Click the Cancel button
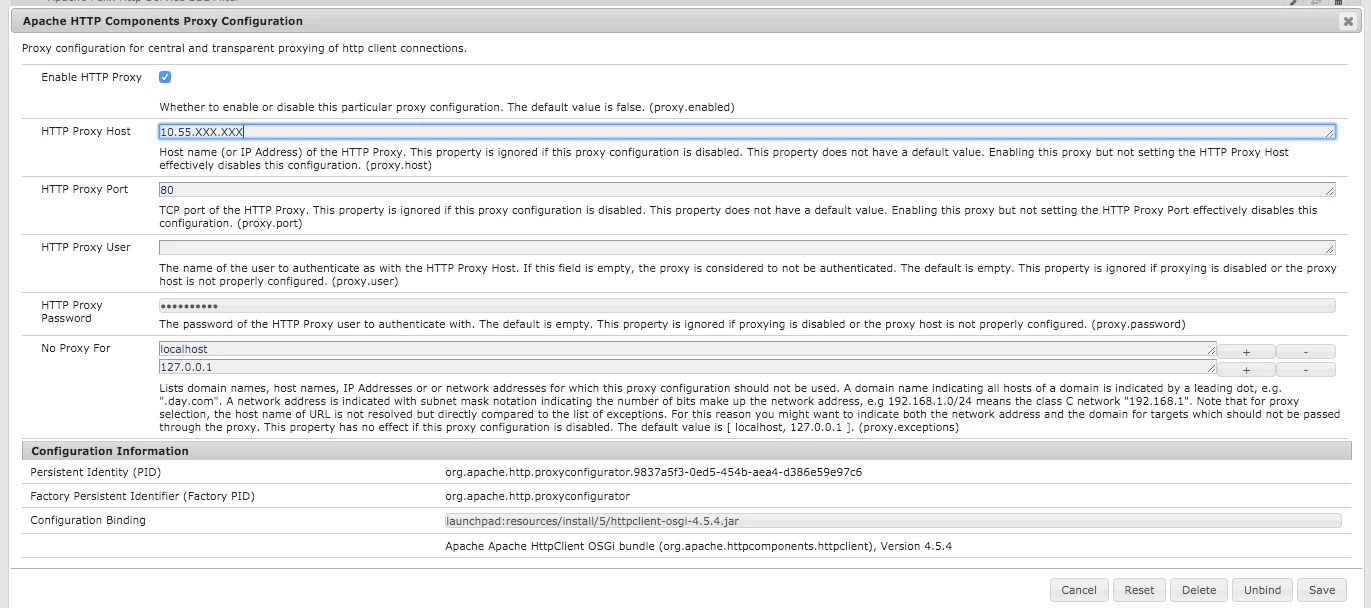 tap(1079, 590)
